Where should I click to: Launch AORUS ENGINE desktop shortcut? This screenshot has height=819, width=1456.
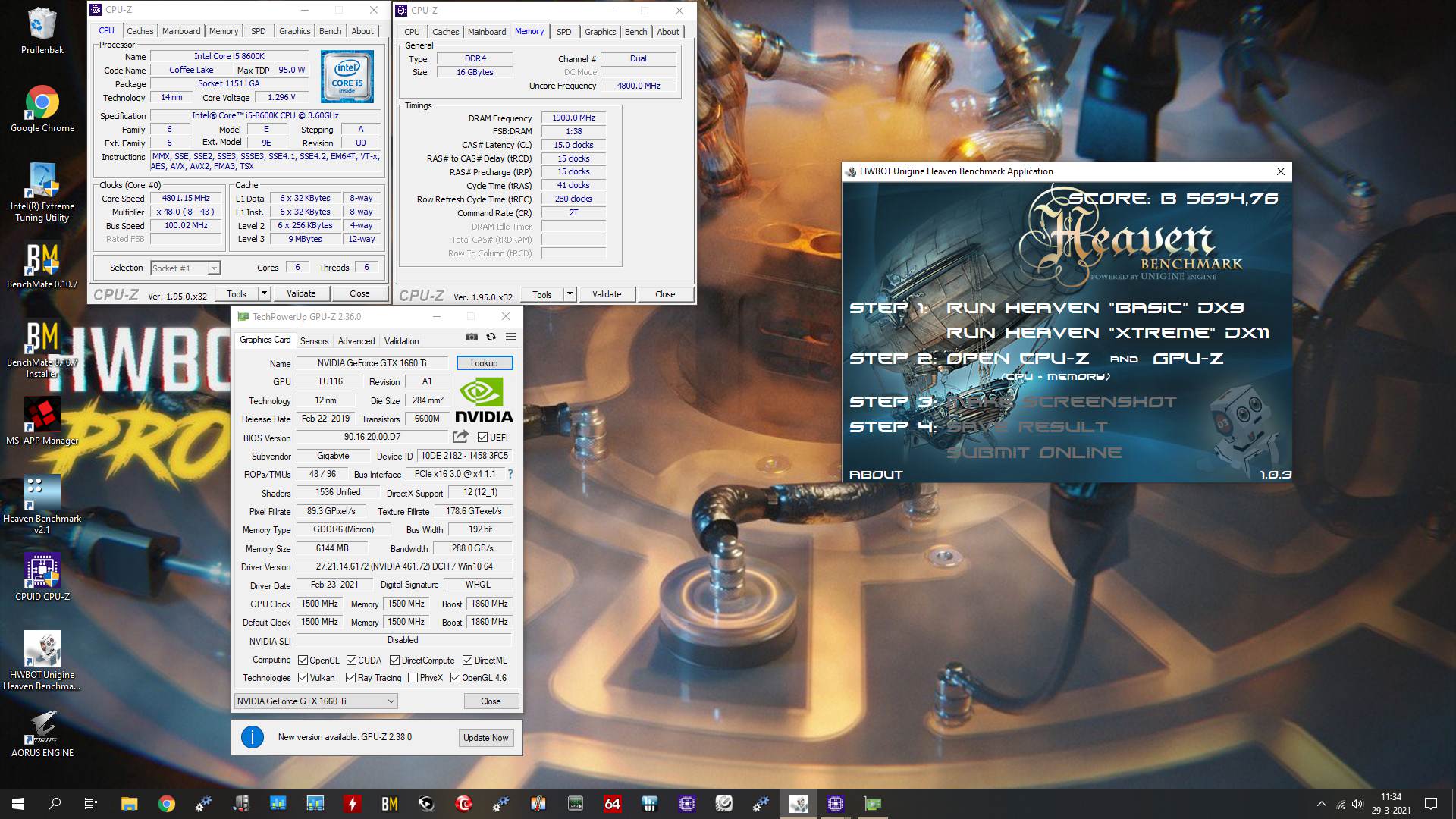[x=42, y=733]
